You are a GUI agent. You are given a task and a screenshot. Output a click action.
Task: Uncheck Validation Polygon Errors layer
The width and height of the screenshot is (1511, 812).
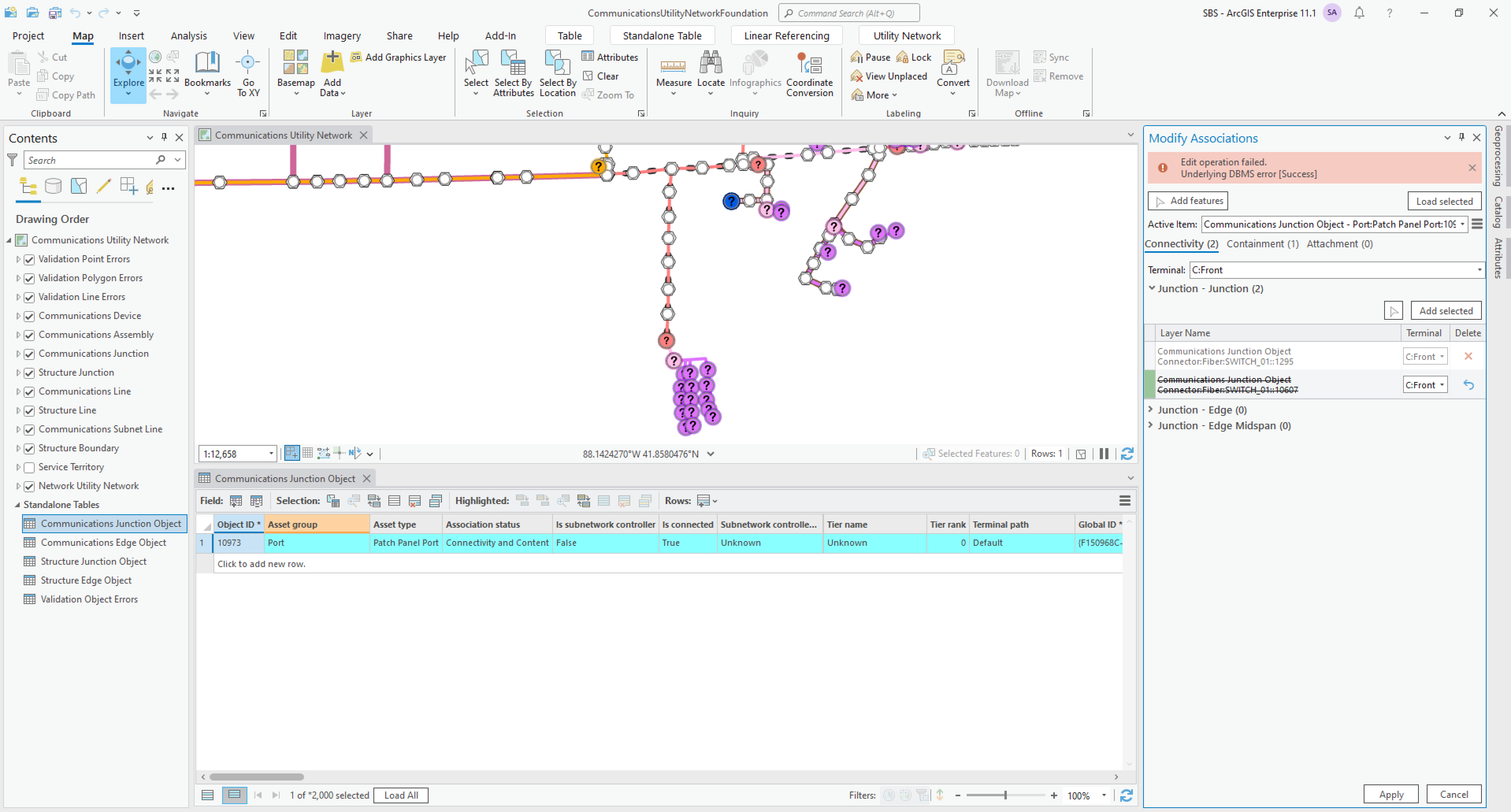29,278
